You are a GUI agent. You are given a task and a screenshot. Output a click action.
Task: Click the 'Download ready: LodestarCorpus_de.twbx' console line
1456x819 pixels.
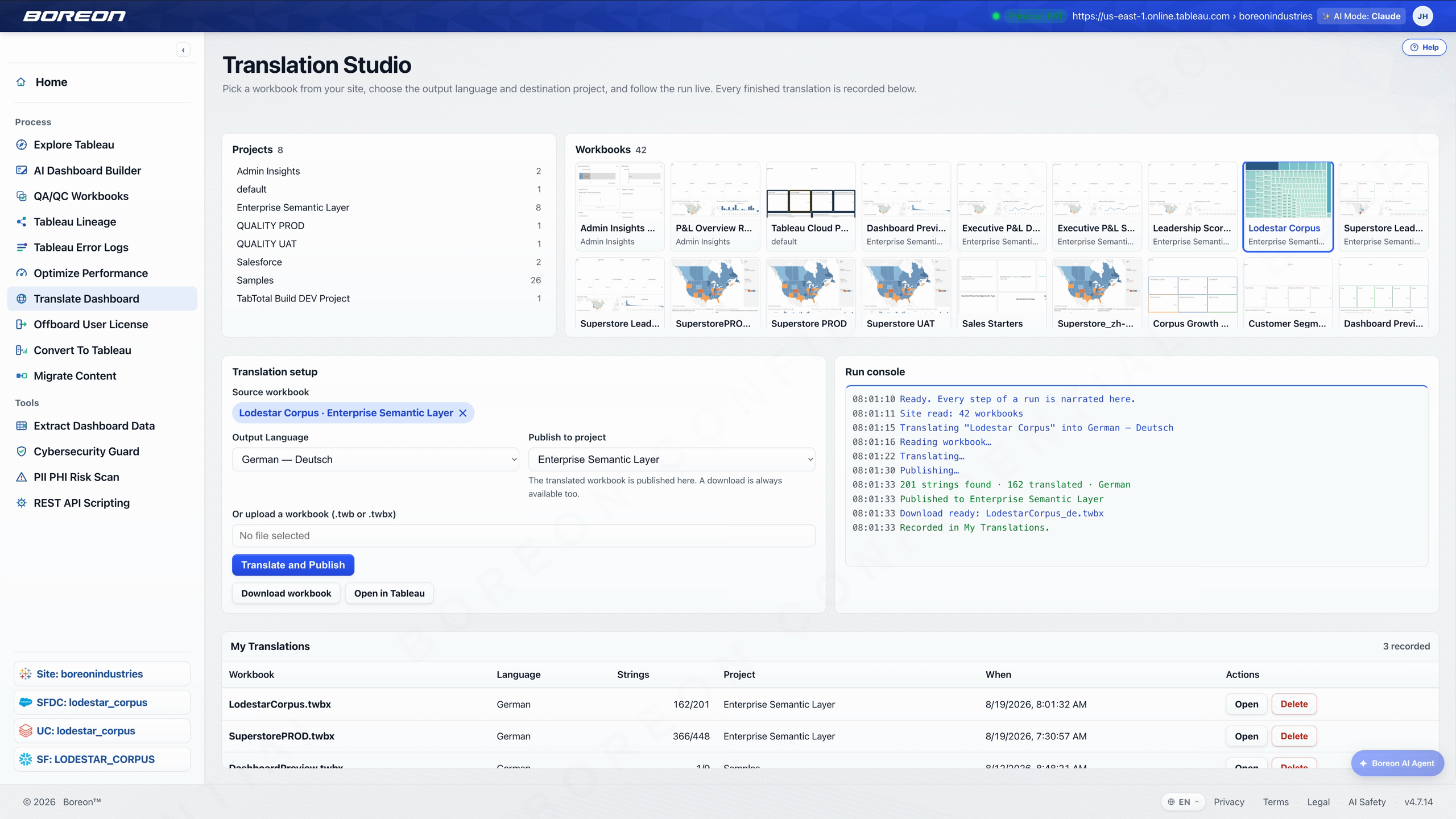click(x=1002, y=513)
